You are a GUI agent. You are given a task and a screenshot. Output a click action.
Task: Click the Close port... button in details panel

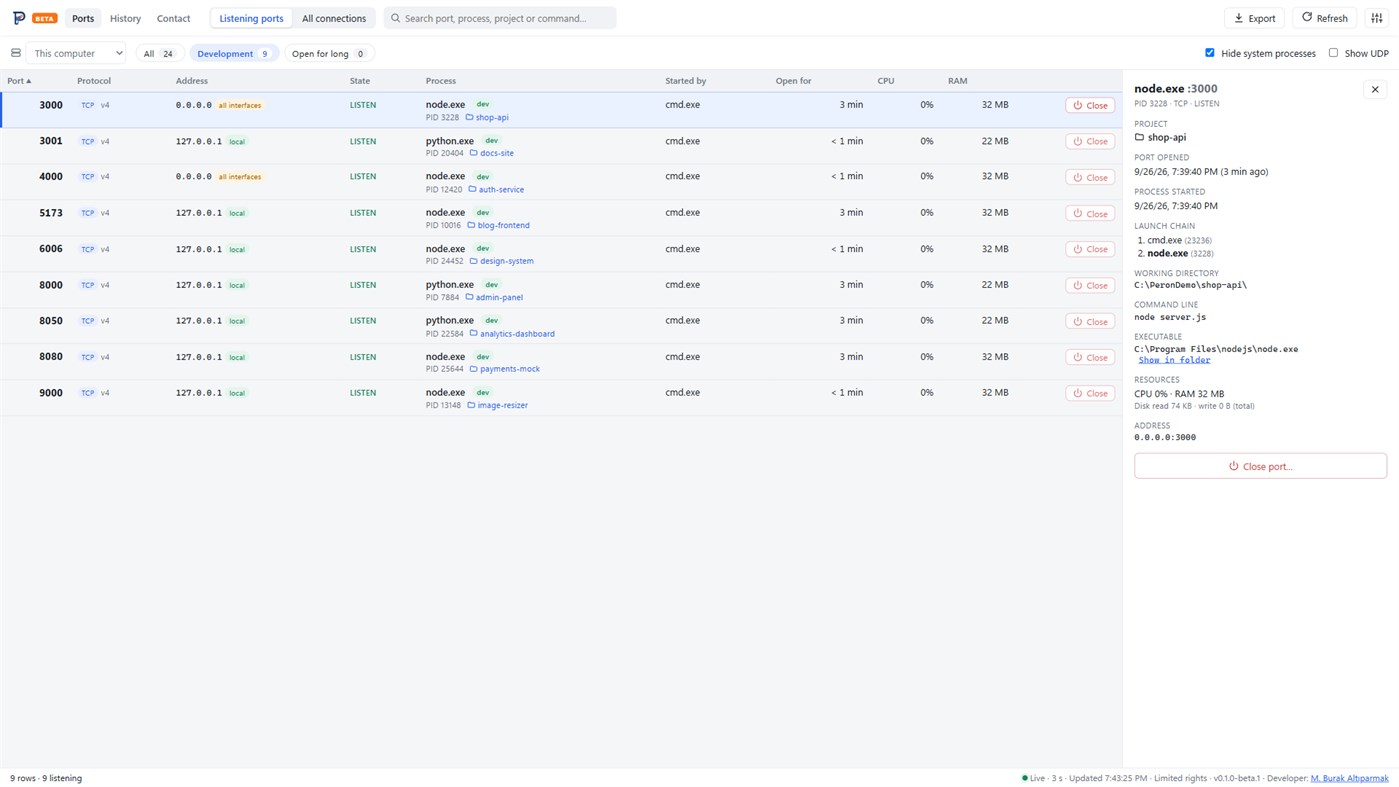(x=1260, y=466)
